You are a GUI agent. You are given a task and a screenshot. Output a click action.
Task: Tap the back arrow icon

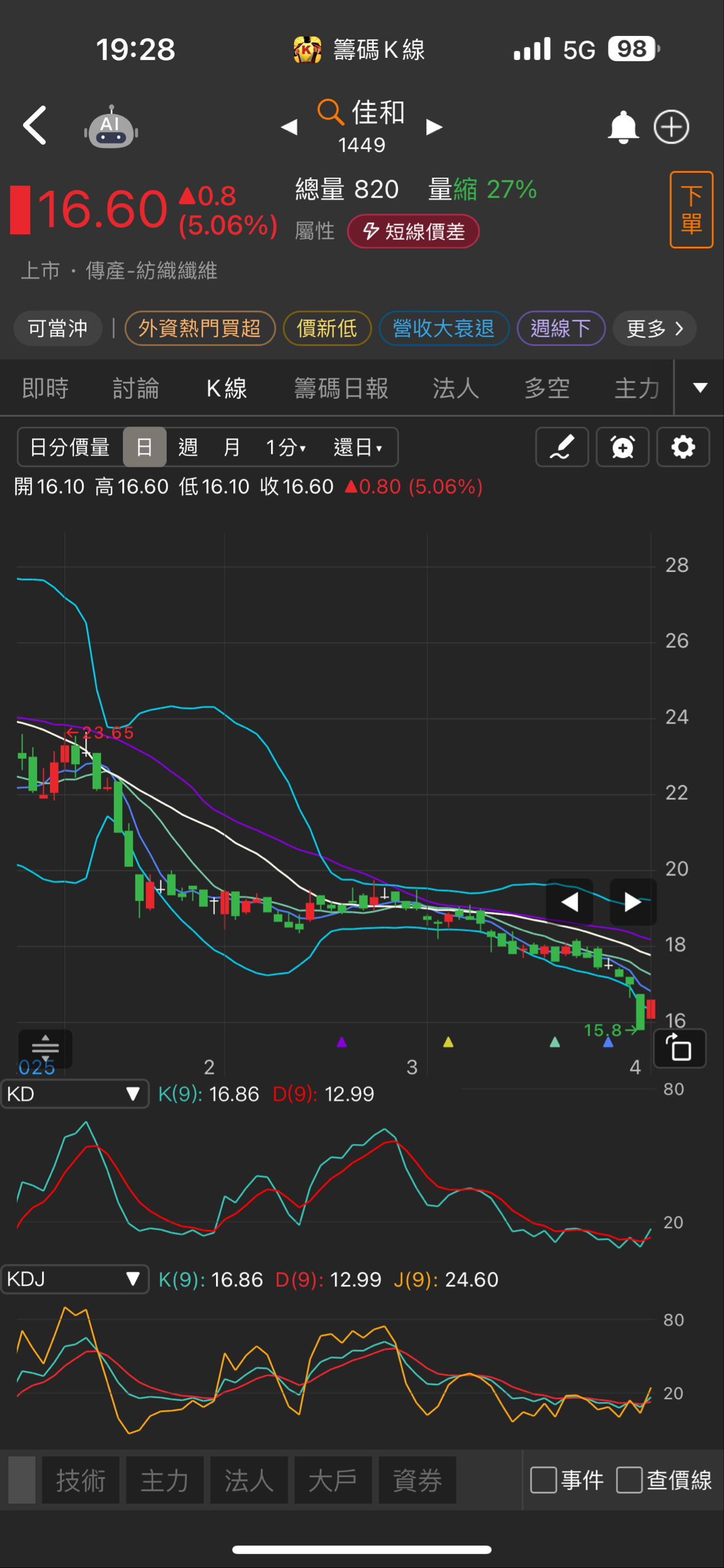tap(35, 125)
